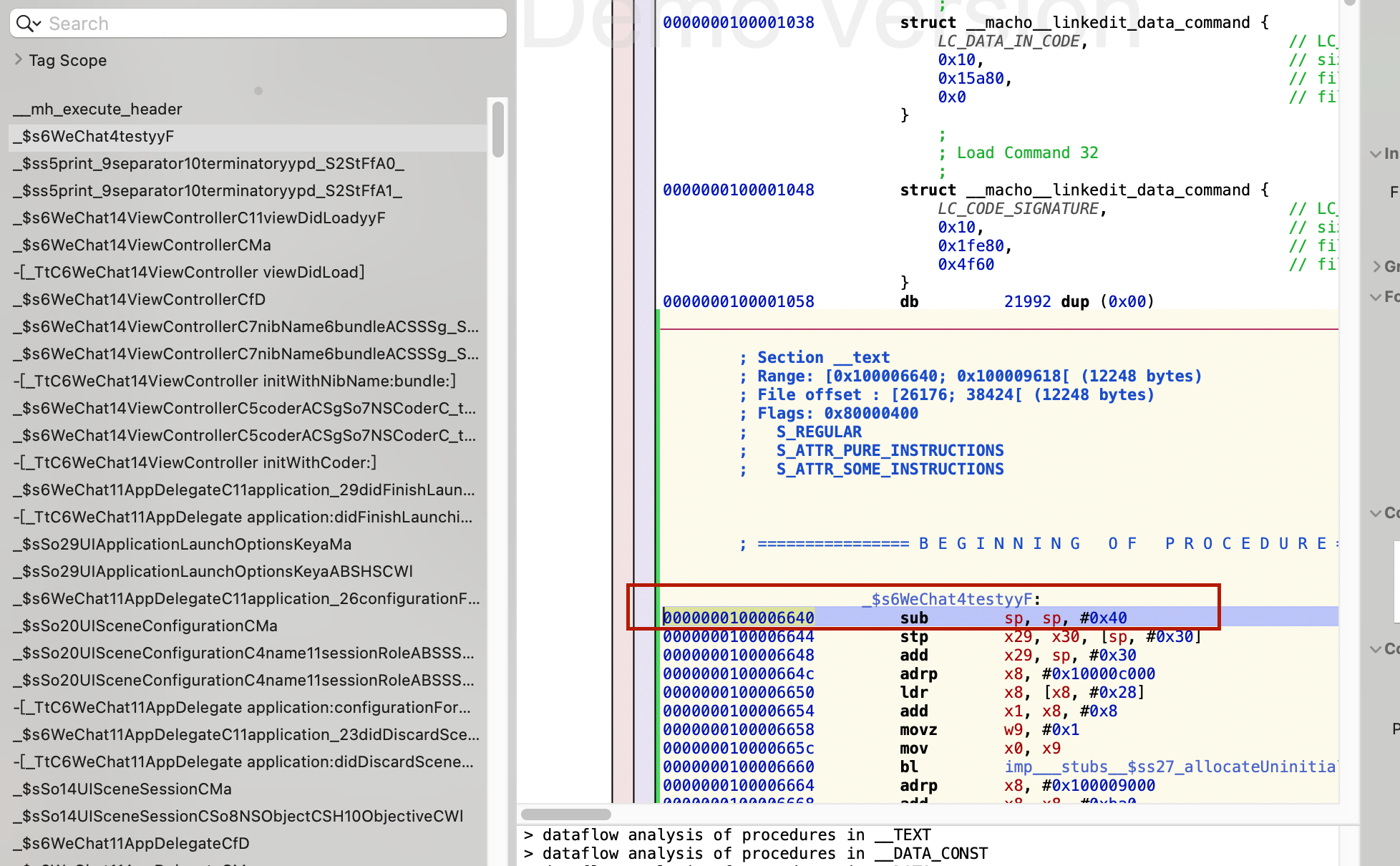
Task: Click address 0000000100001048 in disassembly
Action: [738, 190]
